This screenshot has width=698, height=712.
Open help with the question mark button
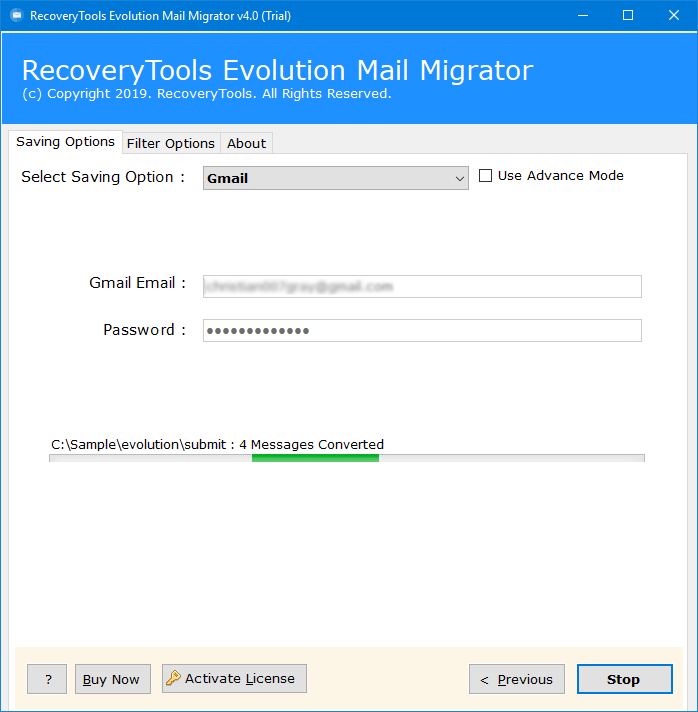click(x=47, y=679)
